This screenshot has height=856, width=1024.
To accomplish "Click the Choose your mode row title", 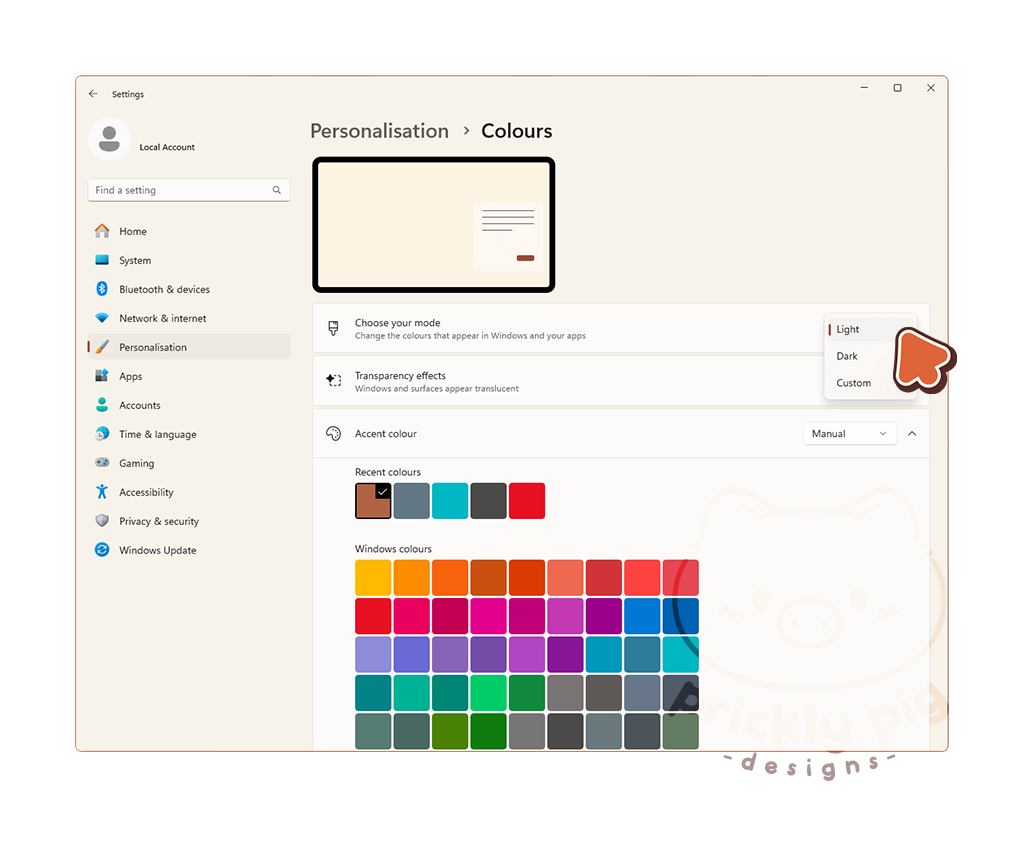I will pos(397,323).
